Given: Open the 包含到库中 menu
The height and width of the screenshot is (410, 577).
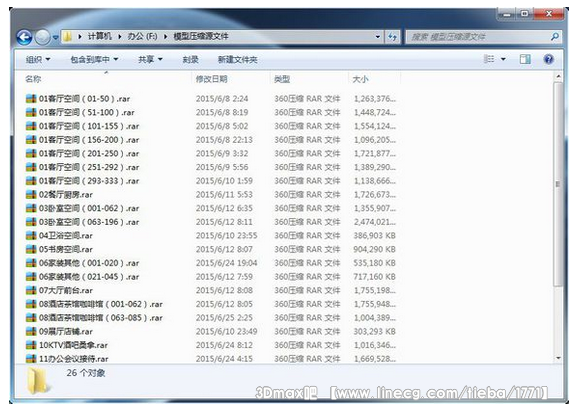Looking at the screenshot, I should pyautogui.click(x=94, y=60).
